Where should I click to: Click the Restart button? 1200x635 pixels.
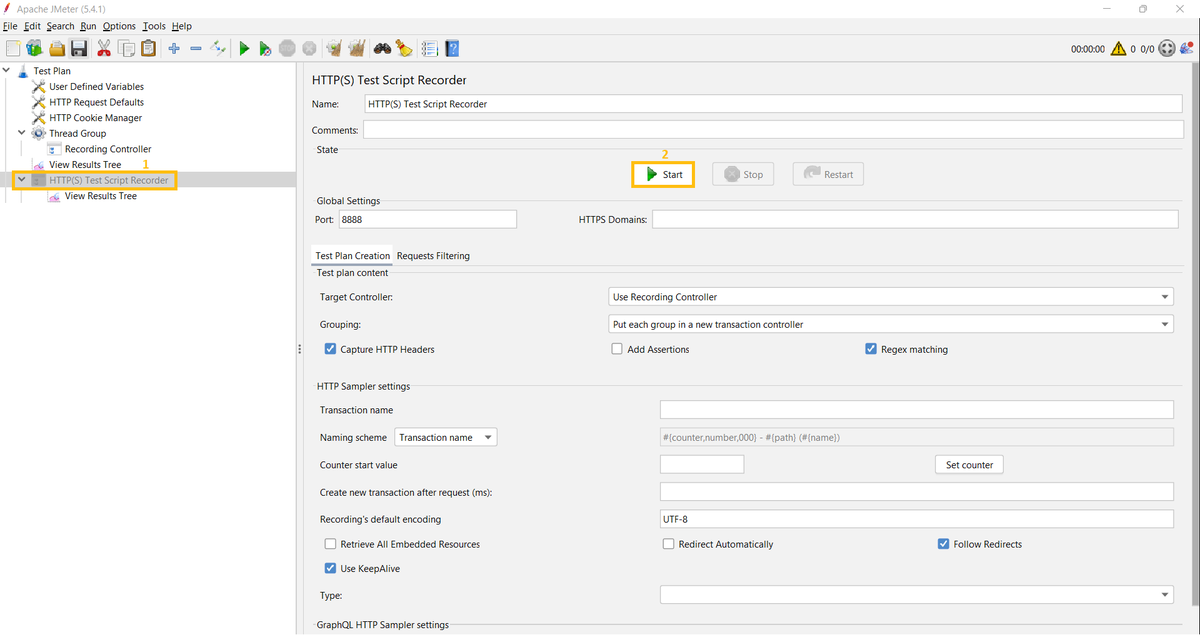[x=828, y=174]
